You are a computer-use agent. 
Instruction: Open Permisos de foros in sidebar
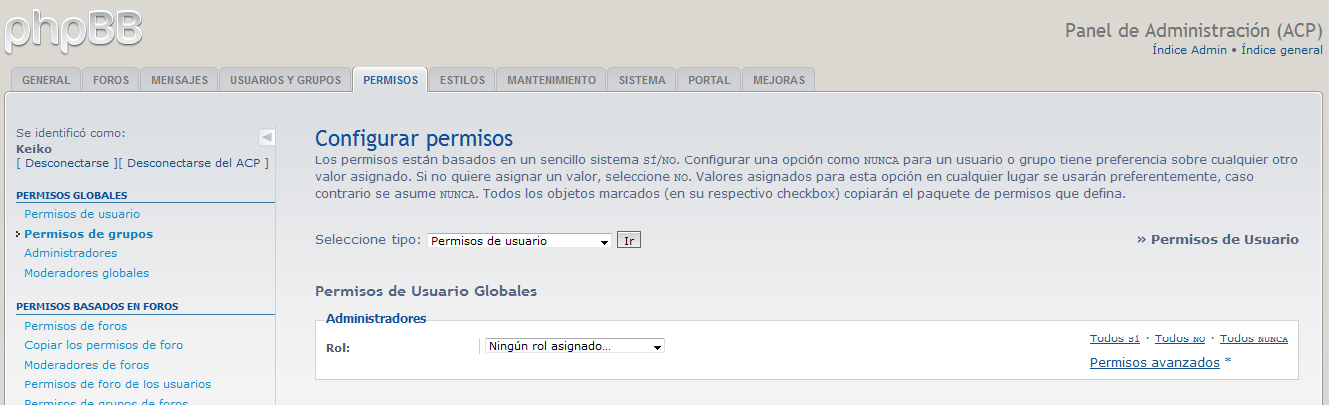point(75,326)
